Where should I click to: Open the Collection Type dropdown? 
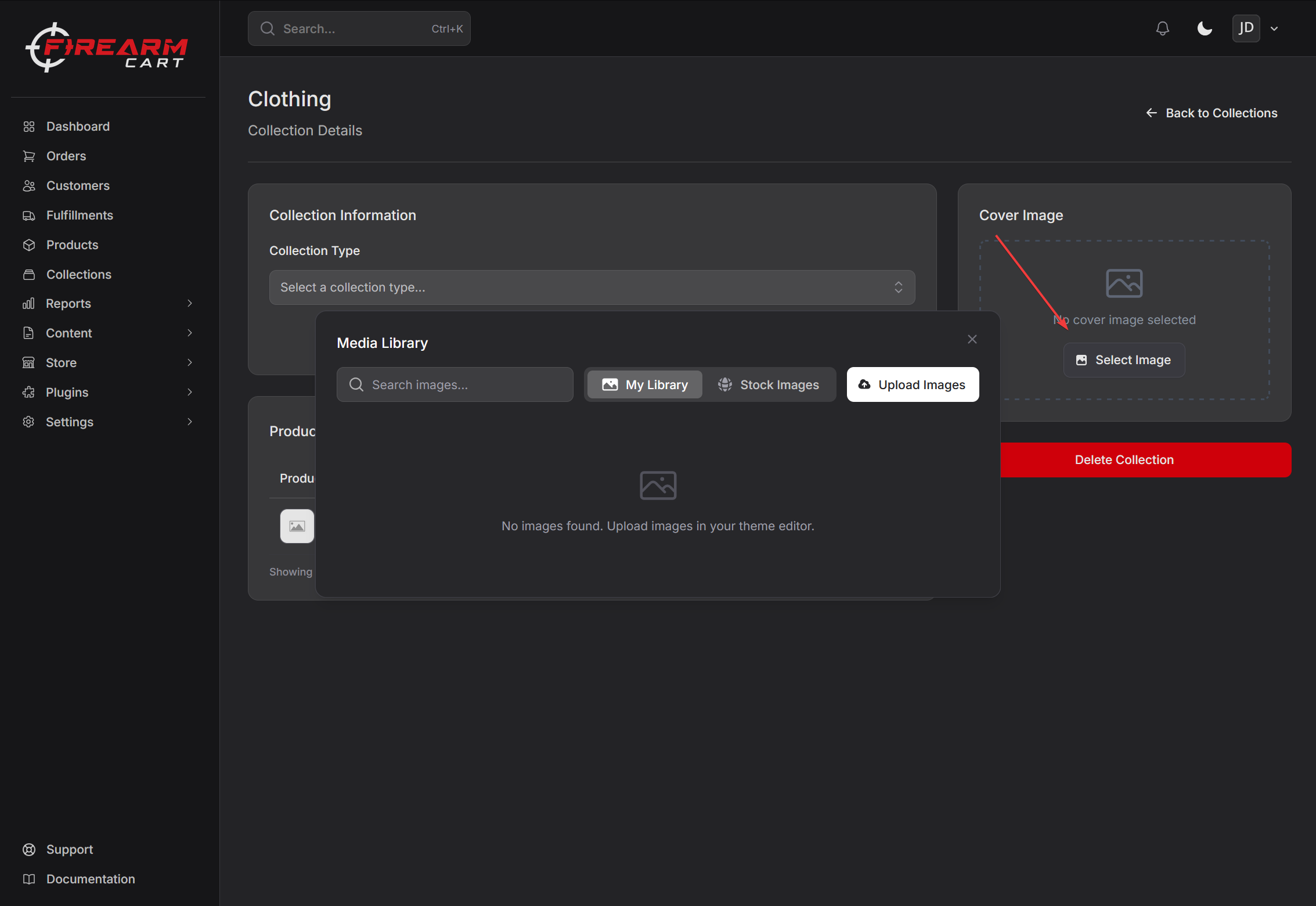592,287
